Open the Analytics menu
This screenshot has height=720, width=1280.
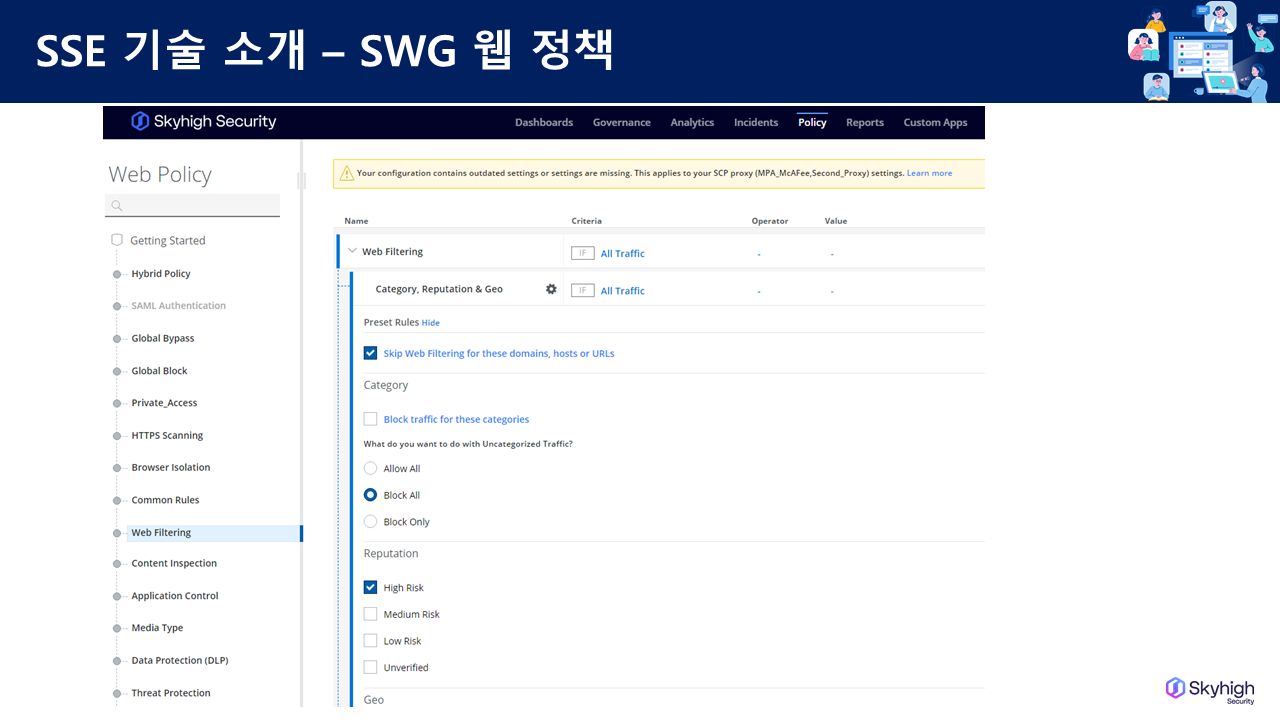coord(692,122)
